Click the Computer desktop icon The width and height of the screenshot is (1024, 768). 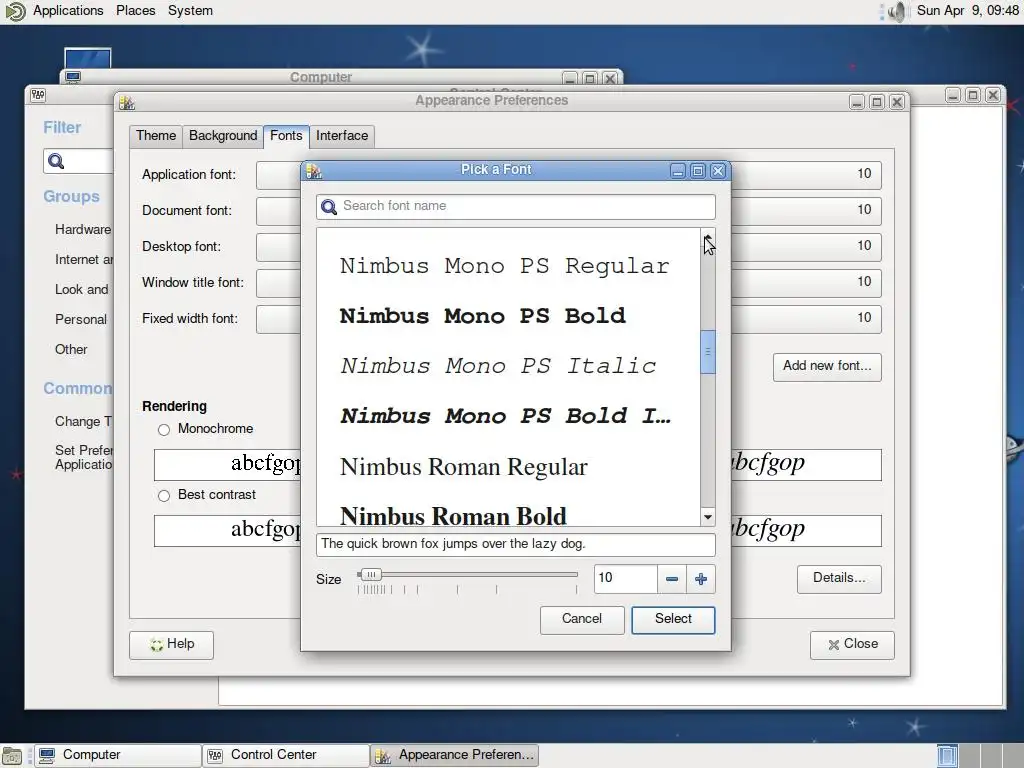click(88, 57)
